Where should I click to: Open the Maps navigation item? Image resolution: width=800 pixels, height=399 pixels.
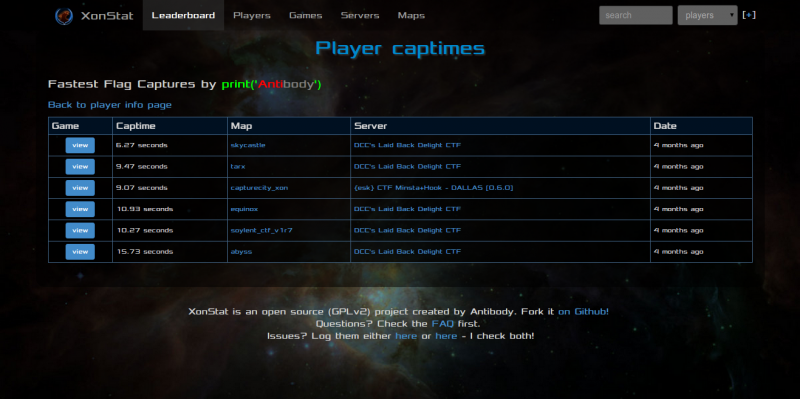411,15
